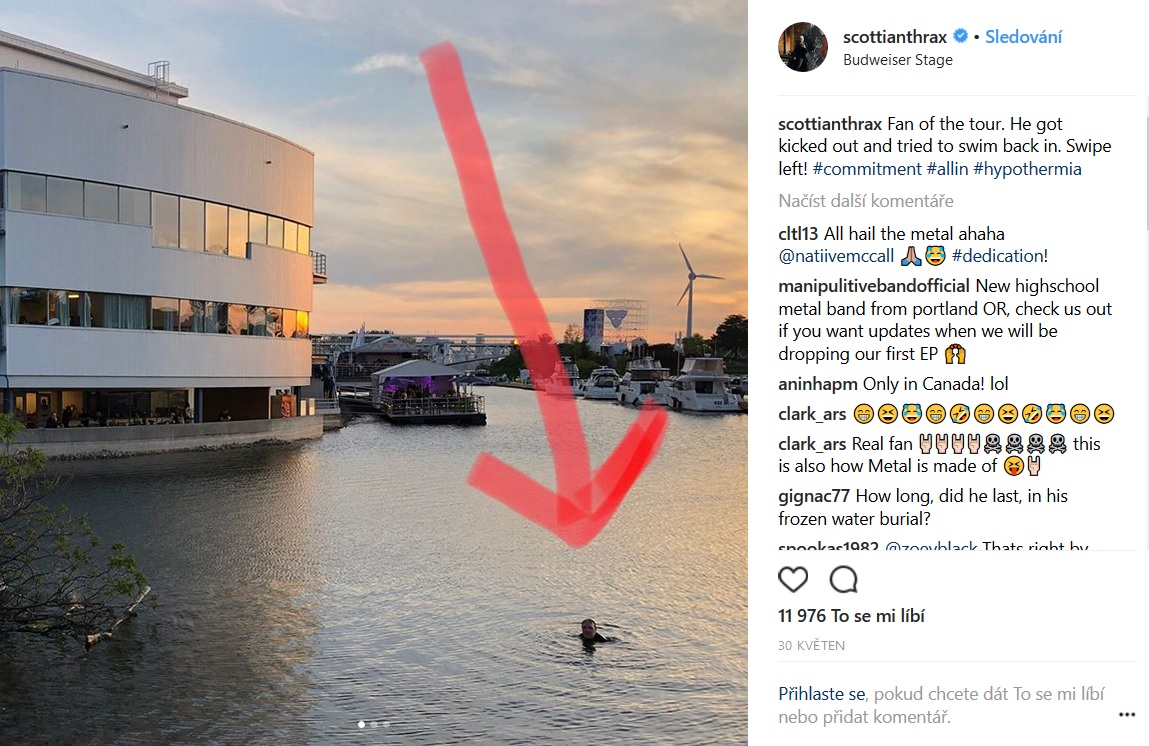Expand comments via Načíst další komentáře
Viewport: 1149px width, 746px height.
coord(866,201)
